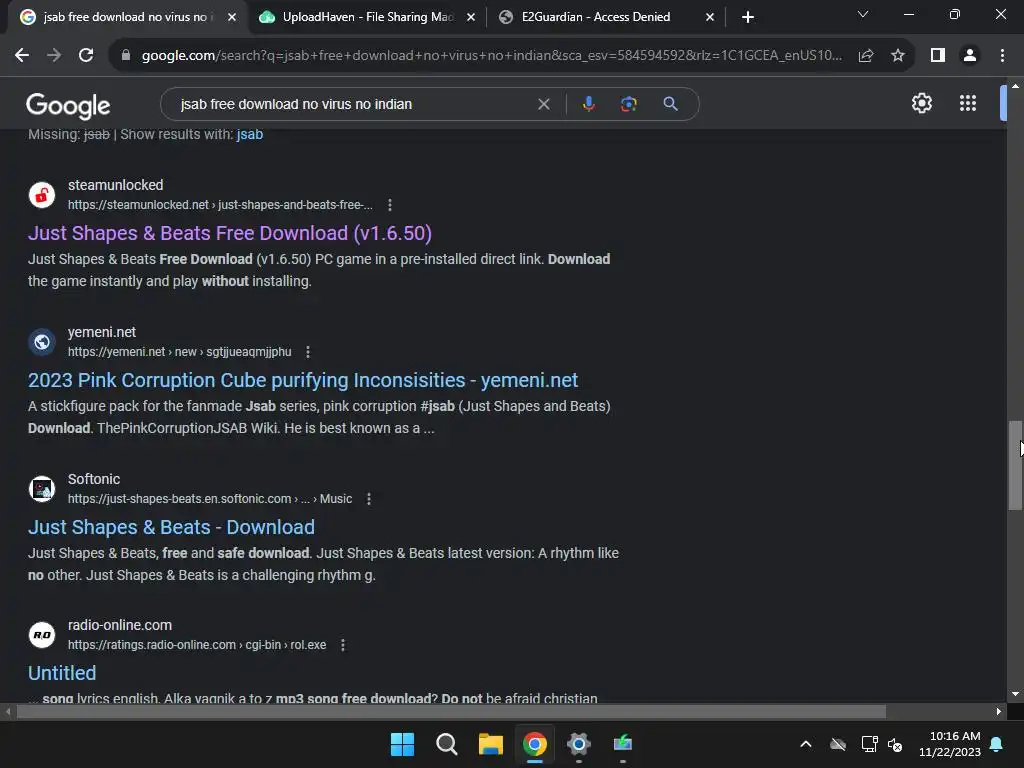1024x768 pixels.
Task: Click scrollbar down arrow
Action: coord(1015,694)
